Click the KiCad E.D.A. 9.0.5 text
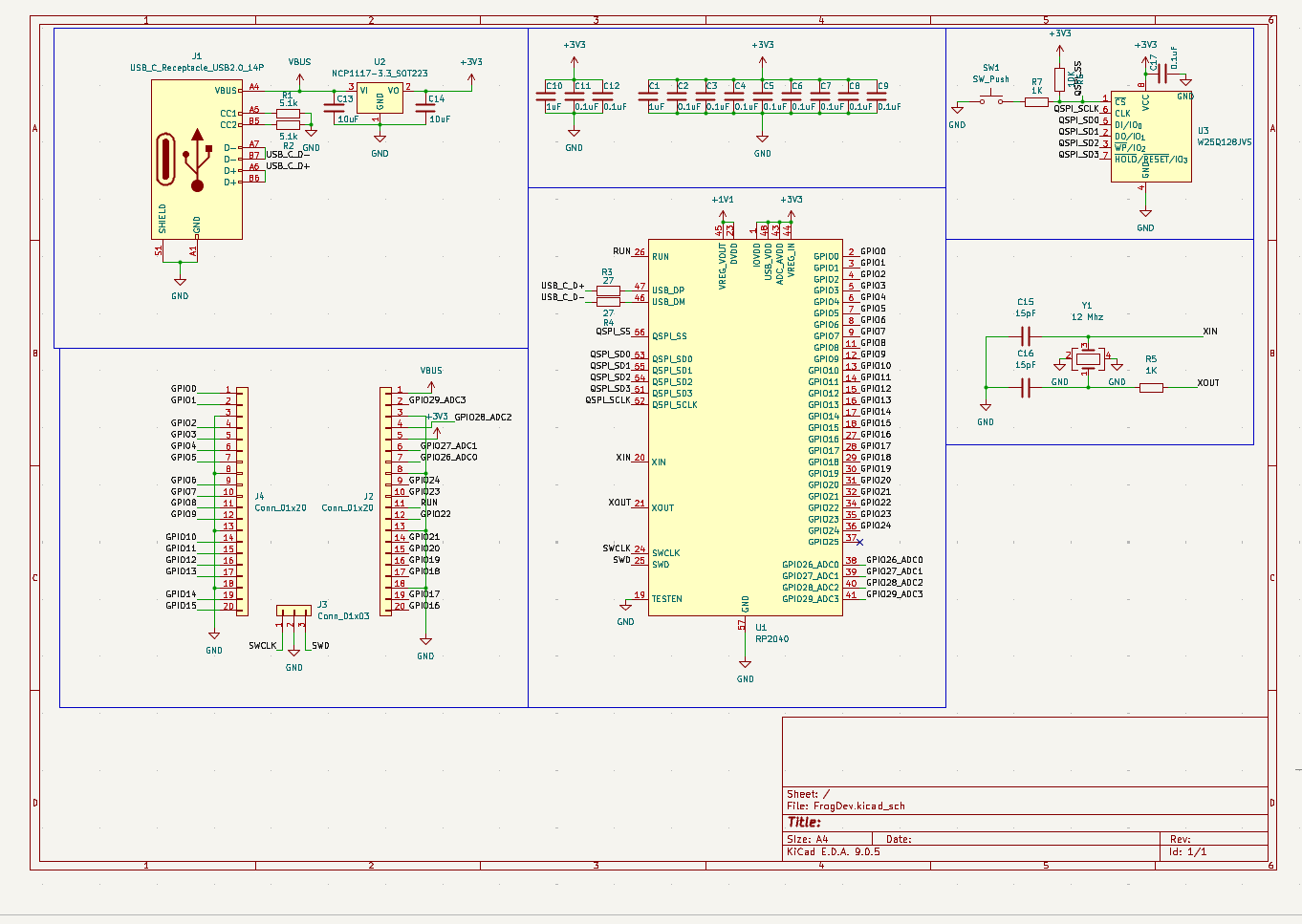 [x=833, y=851]
